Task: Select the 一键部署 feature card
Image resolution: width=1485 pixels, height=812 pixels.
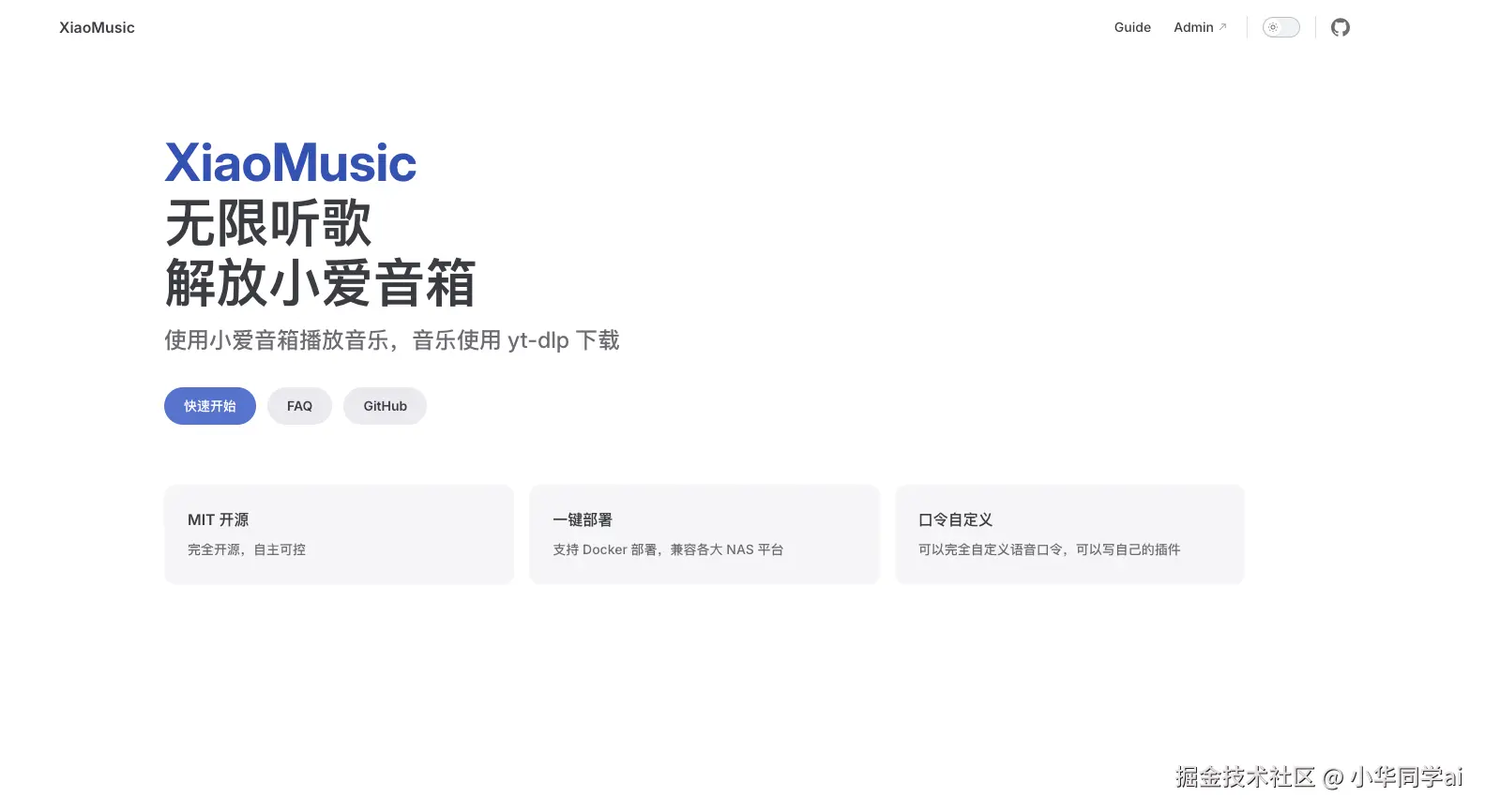Action: 705,534
